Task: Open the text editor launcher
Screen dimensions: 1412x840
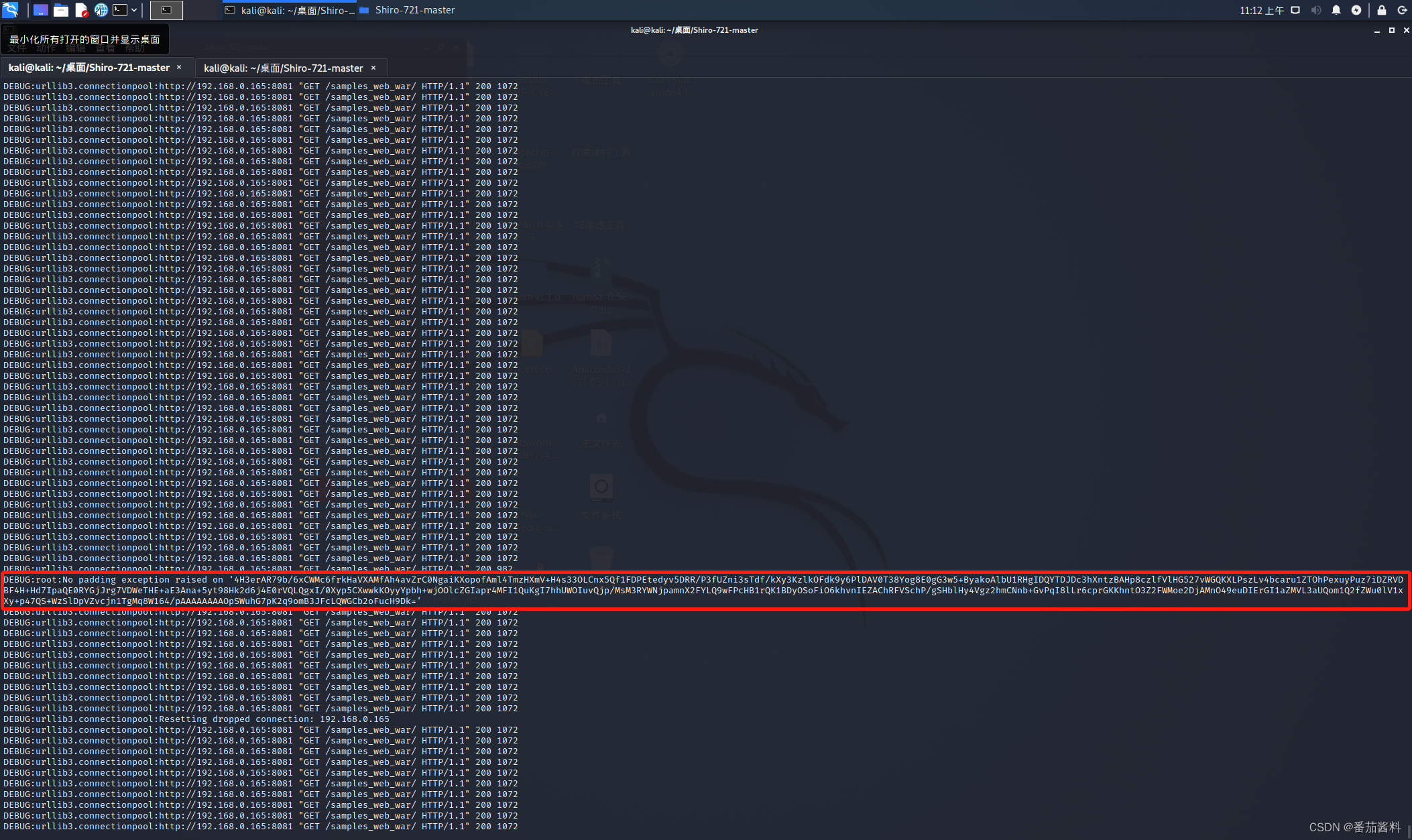Action: pos(81,10)
